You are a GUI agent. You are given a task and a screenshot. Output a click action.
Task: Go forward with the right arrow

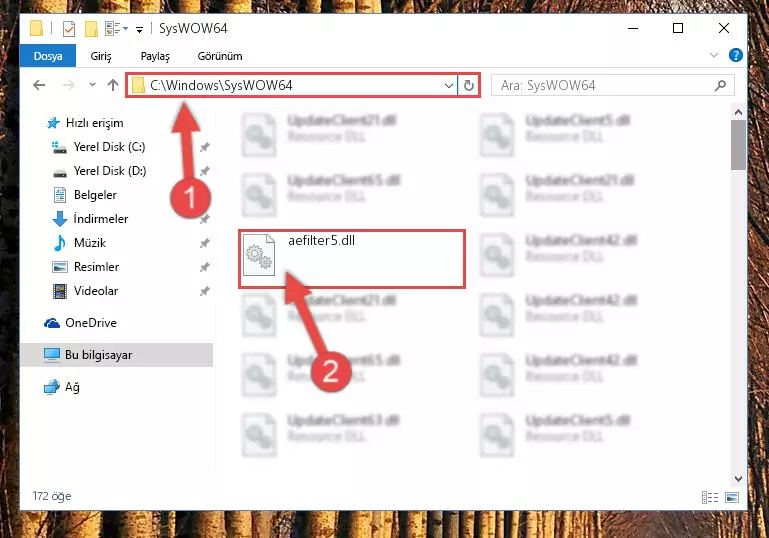click(x=69, y=85)
